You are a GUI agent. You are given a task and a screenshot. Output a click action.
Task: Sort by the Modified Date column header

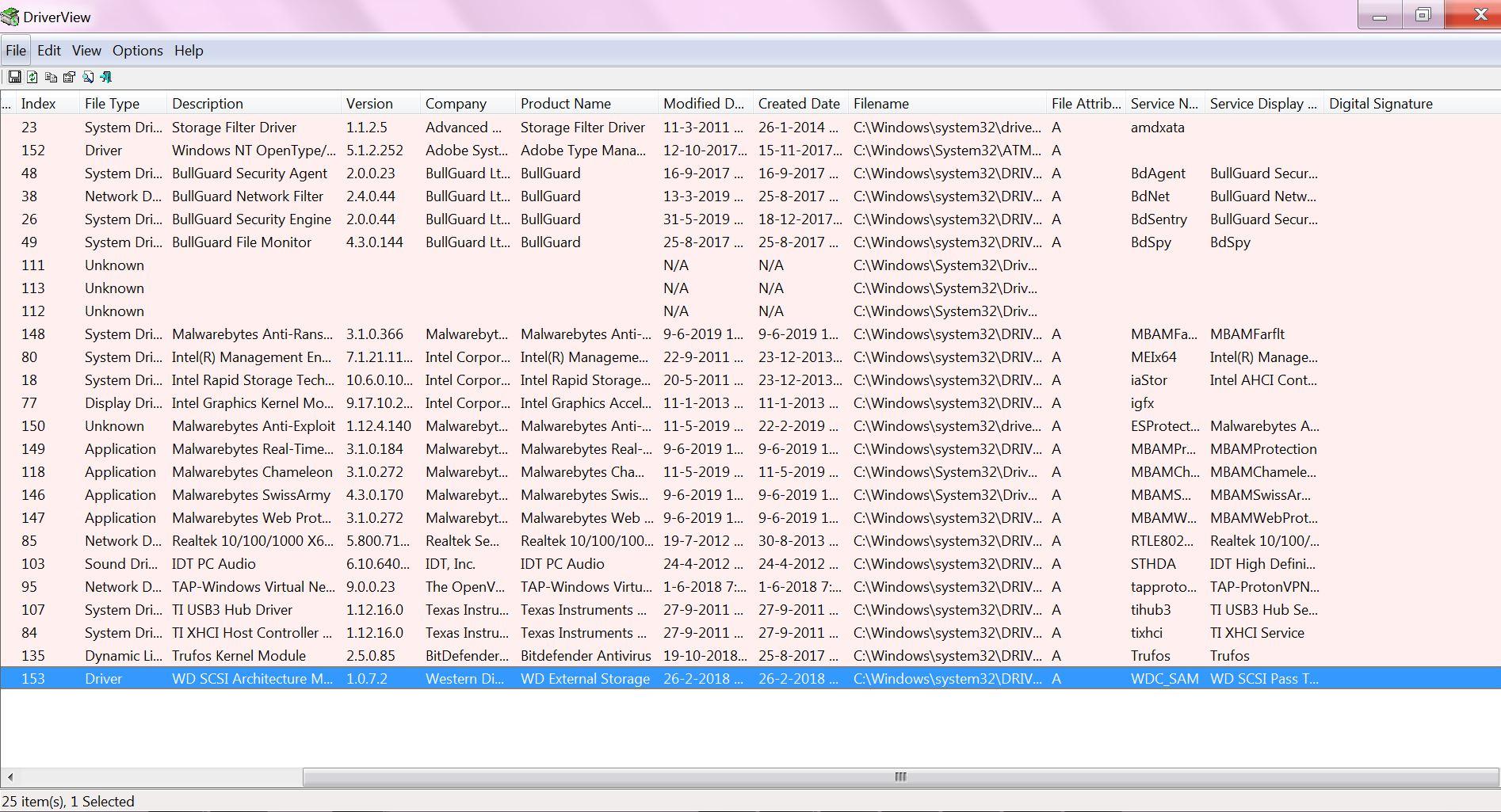coord(705,104)
